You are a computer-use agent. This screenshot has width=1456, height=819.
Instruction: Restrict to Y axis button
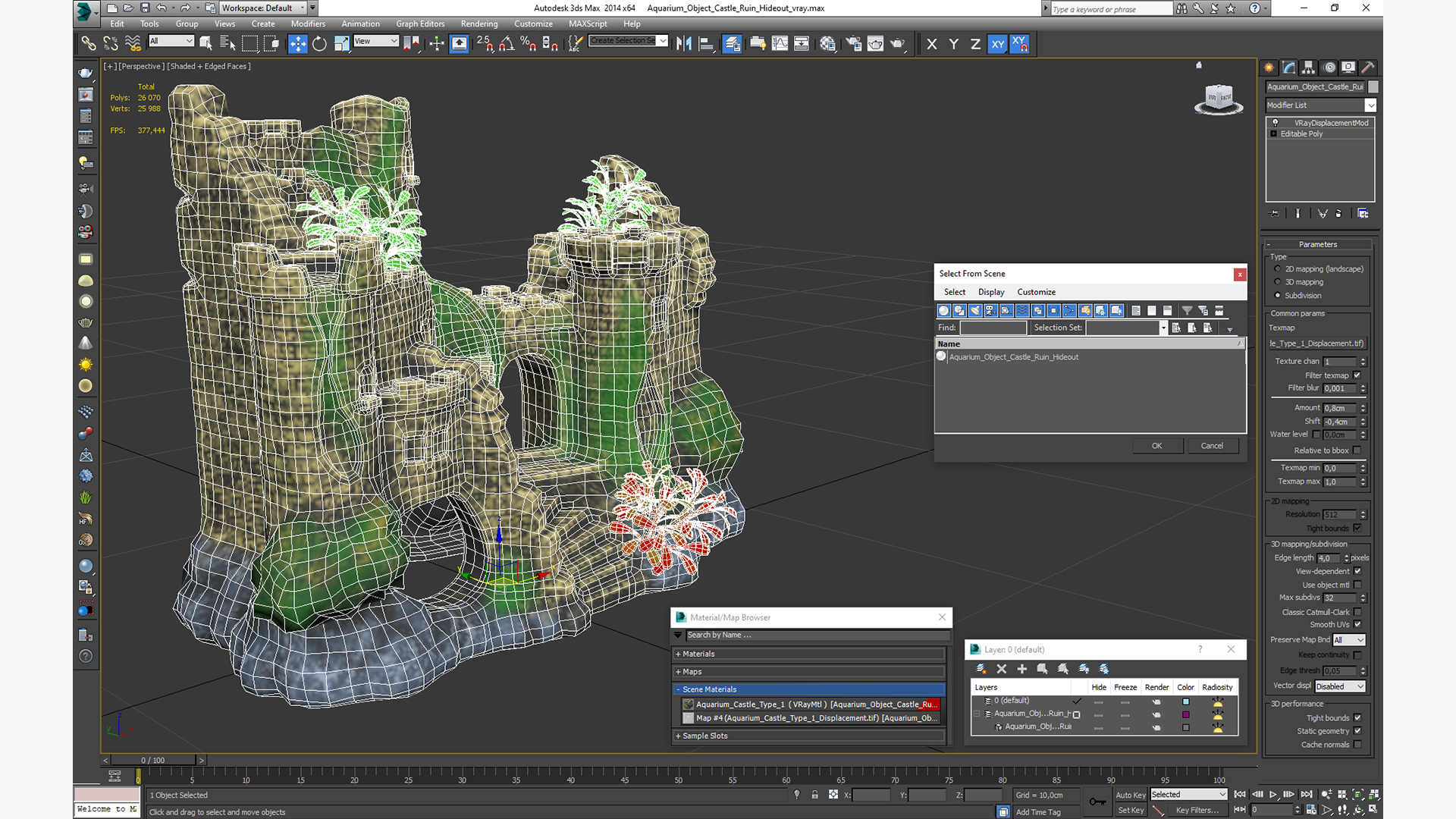pyautogui.click(x=954, y=44)
